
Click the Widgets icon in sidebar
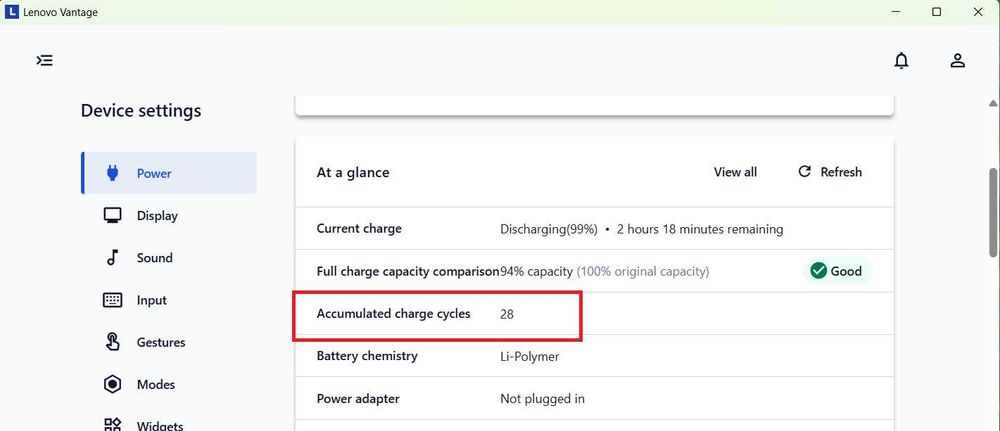pyautogui.click(x=113, y=424)
